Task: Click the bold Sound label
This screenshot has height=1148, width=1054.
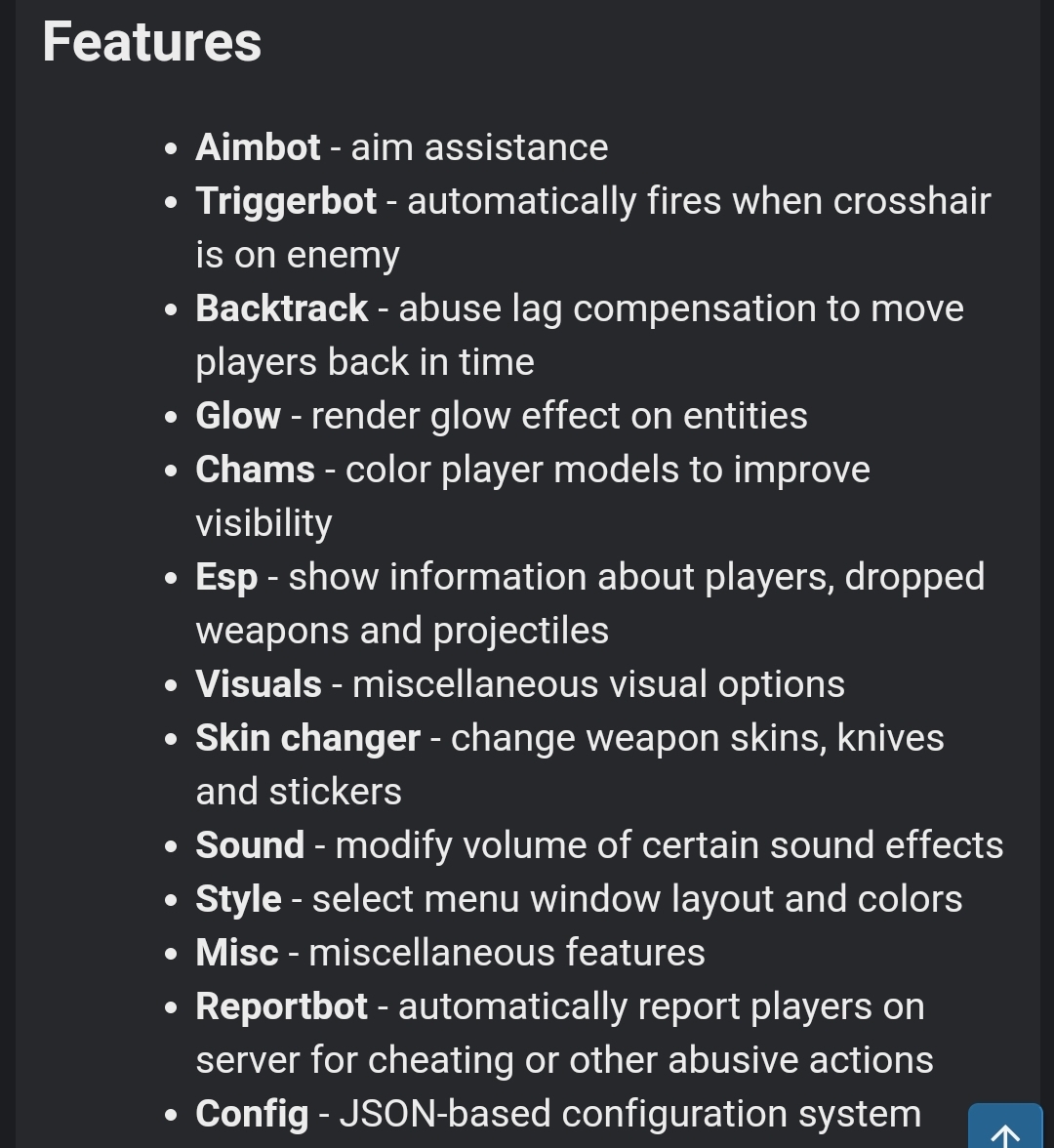Action: pos(250,845)
